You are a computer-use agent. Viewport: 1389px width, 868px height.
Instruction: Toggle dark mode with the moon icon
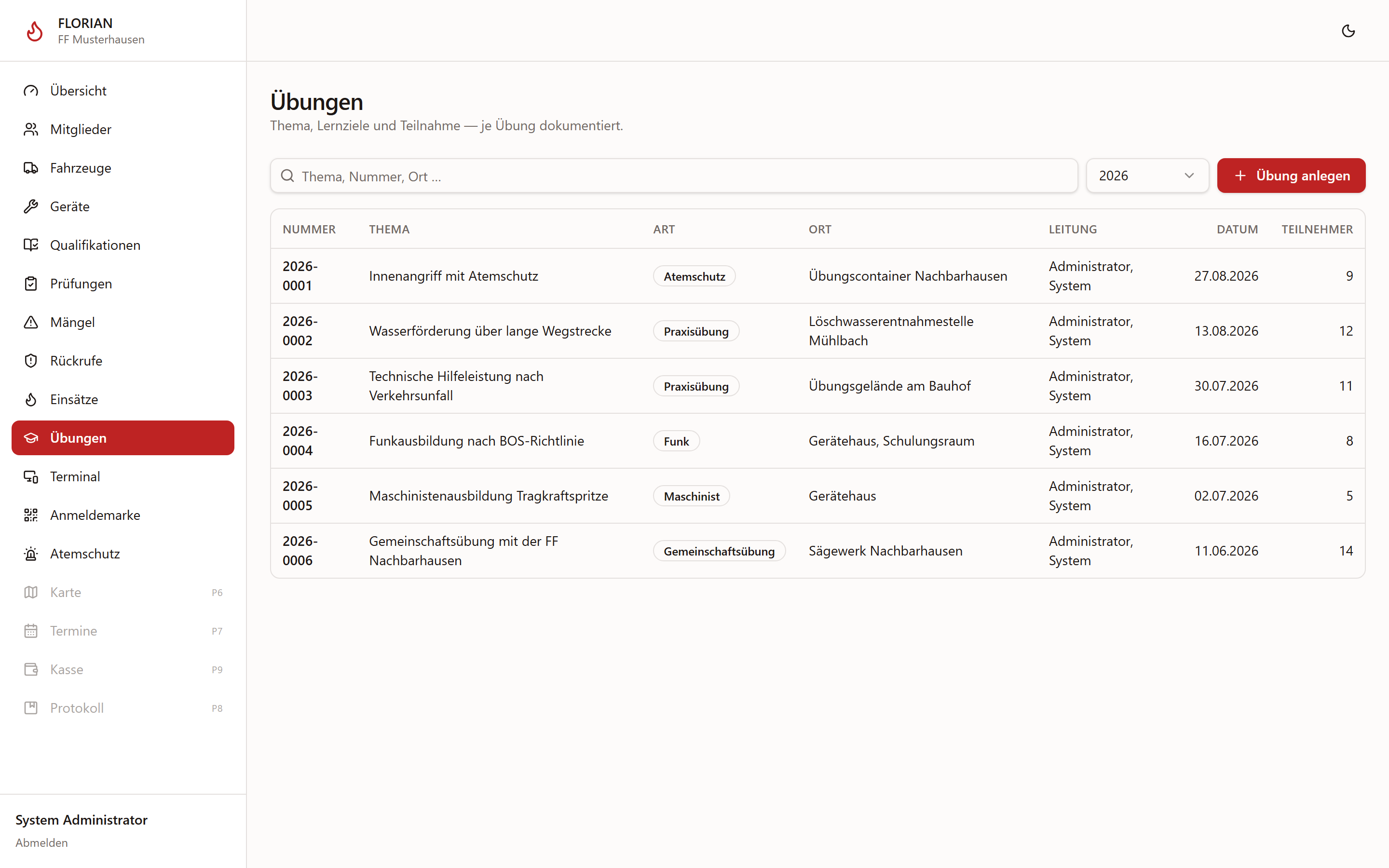(1348, 31)
